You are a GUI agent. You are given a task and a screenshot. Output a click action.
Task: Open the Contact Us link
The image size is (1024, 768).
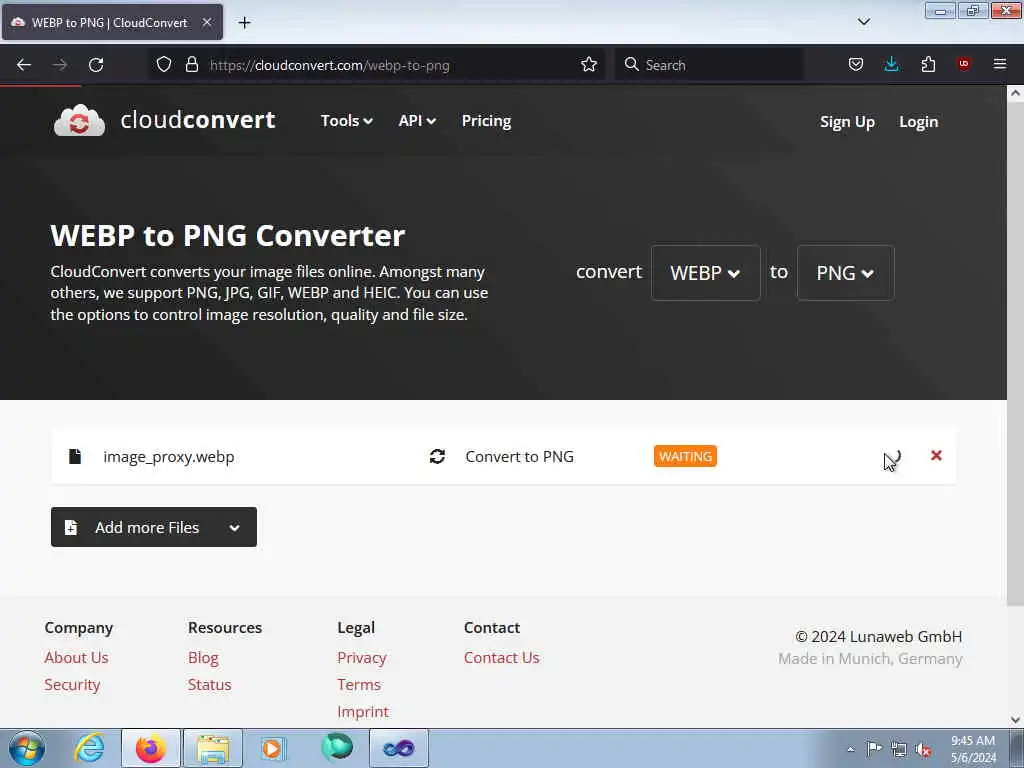[x=502, y=658]
